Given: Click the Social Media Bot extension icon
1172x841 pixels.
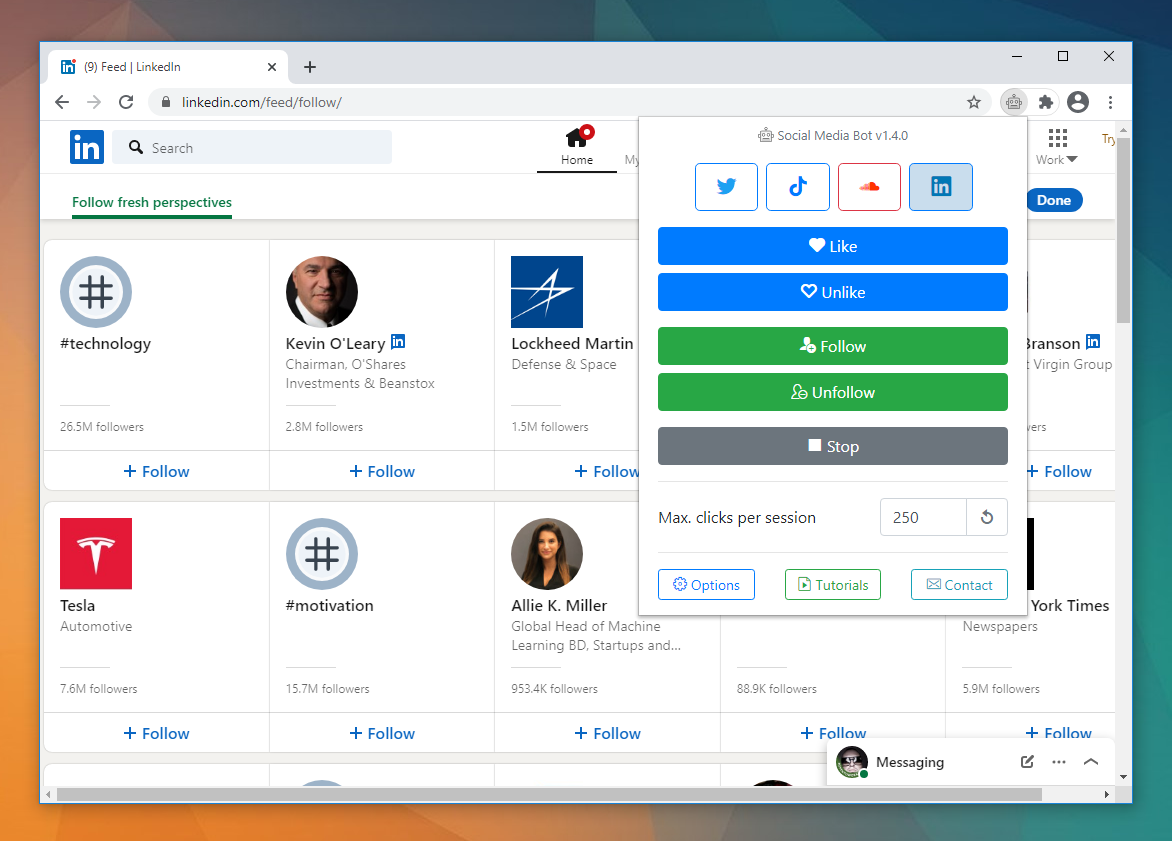Looking at the screenshot, I should tap(1014, 102).
